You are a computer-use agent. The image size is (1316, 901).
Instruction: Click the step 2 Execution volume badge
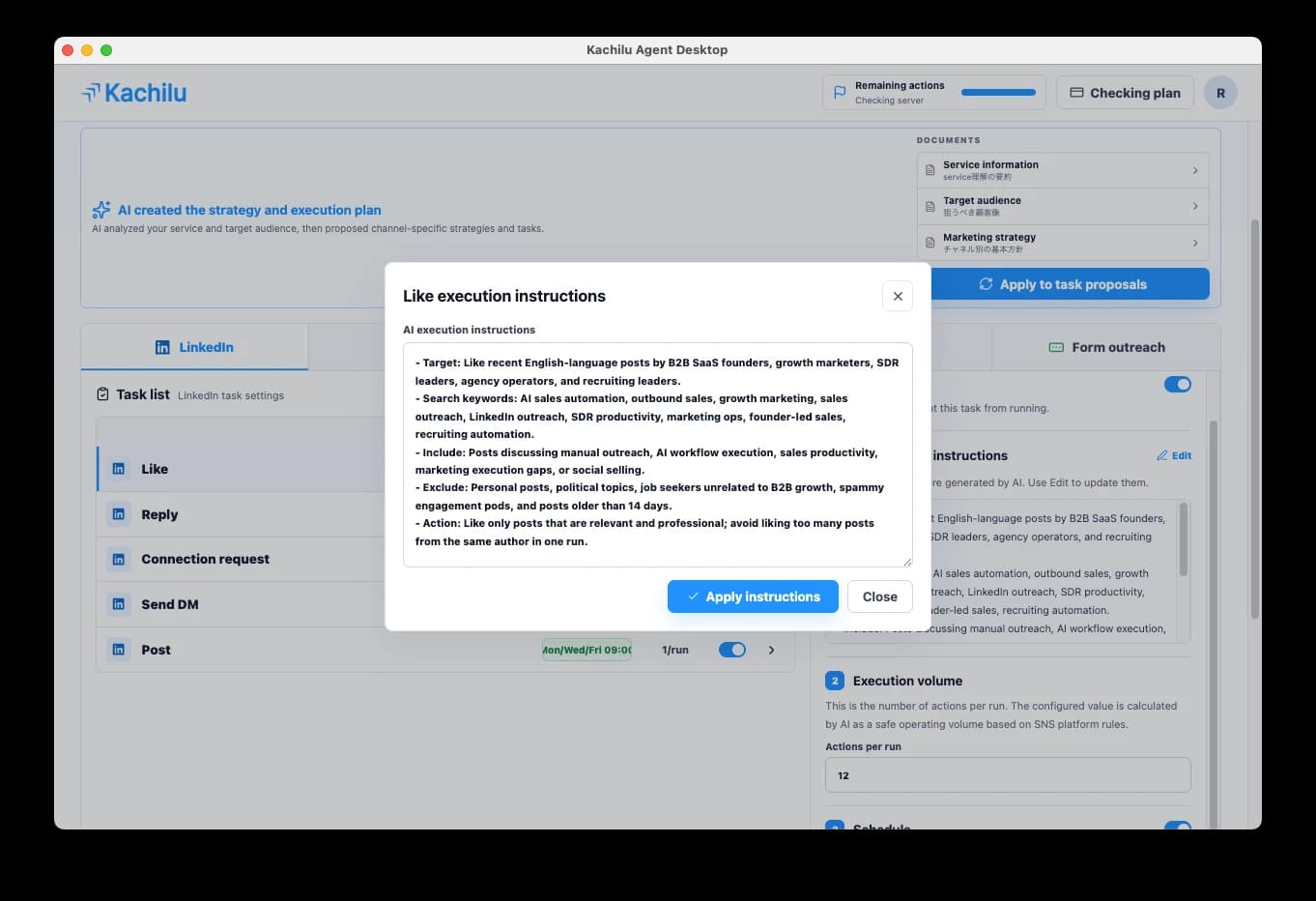pyautogui.click(x=835, y=681)
